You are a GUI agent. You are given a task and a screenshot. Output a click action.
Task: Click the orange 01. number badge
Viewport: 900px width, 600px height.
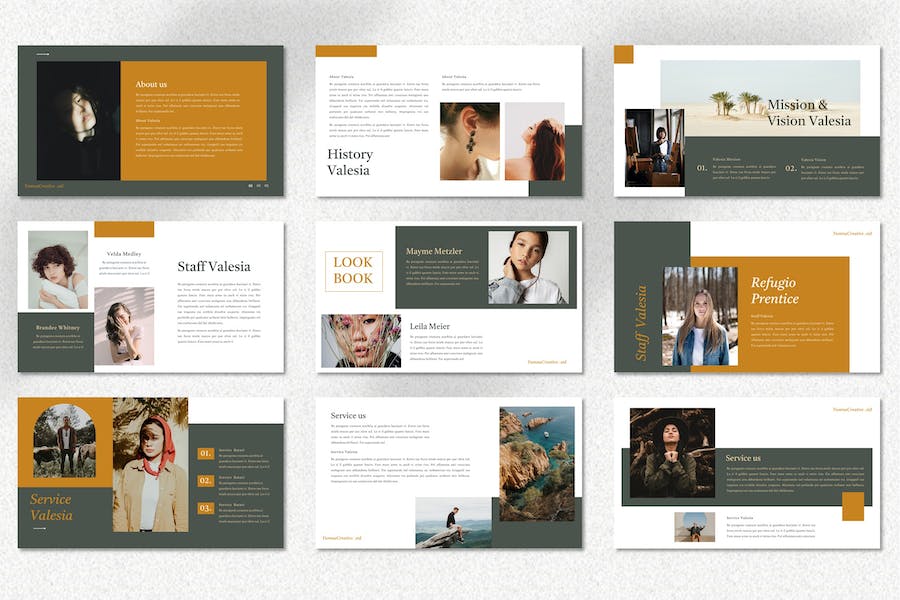coord(205,454)
